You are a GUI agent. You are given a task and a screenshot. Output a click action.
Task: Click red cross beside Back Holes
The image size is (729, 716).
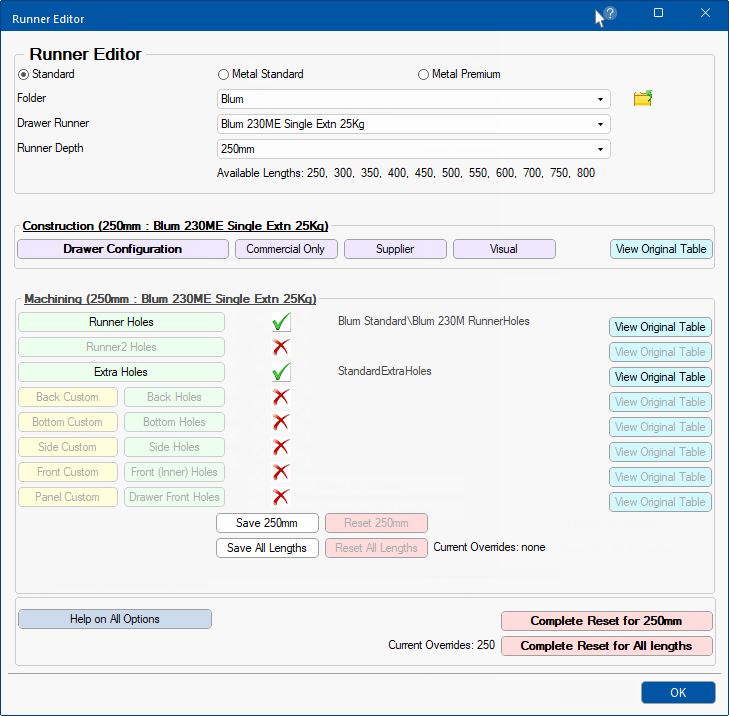pos(281,397)
